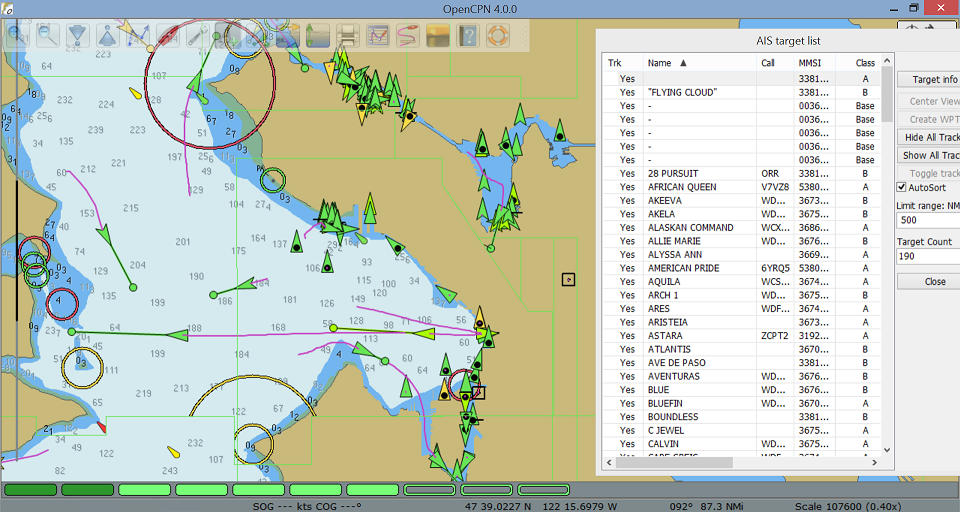Select first dark green chart bar segment
960x512 pixels.
coord(30,490)
